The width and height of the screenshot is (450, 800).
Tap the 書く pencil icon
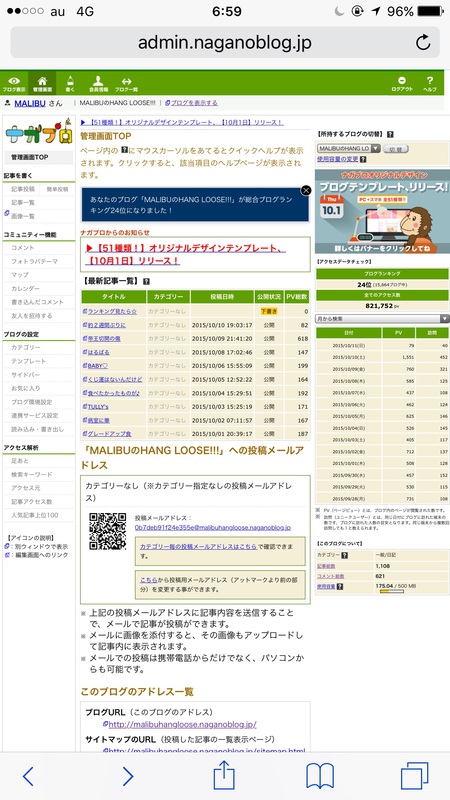pyautogui.click(x=70, y=83)
